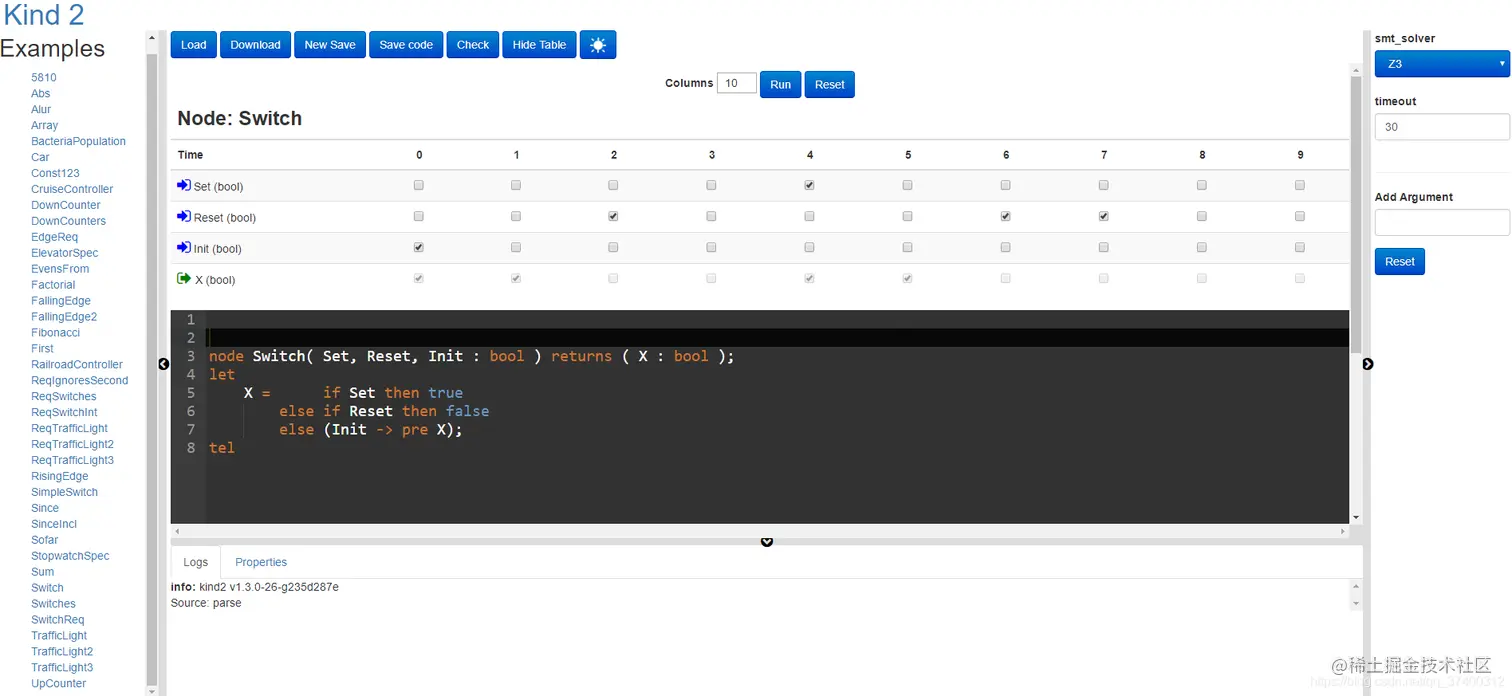
Task: Click Reset next to the Run button
Action: click(x=830, y=84)
